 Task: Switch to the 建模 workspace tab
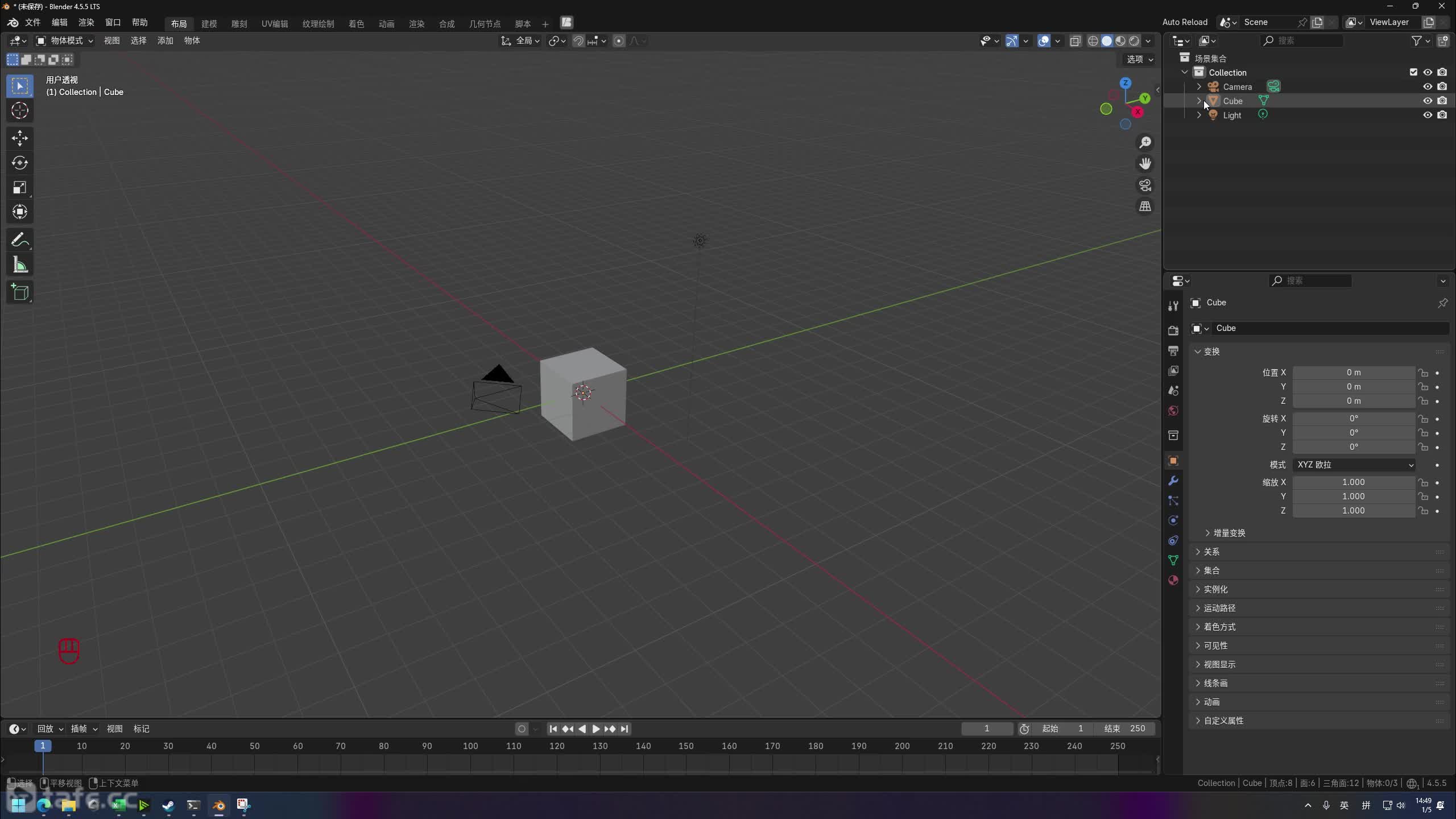coord(209,24)
